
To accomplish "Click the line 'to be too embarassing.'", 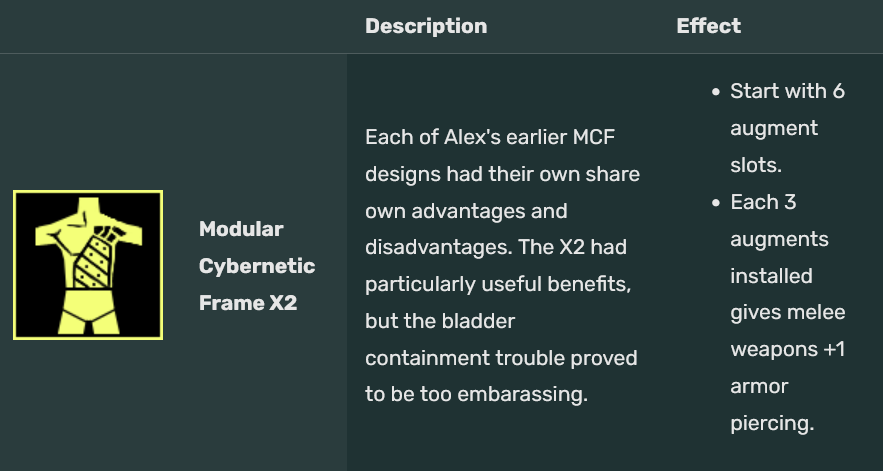I will [474, 394].
